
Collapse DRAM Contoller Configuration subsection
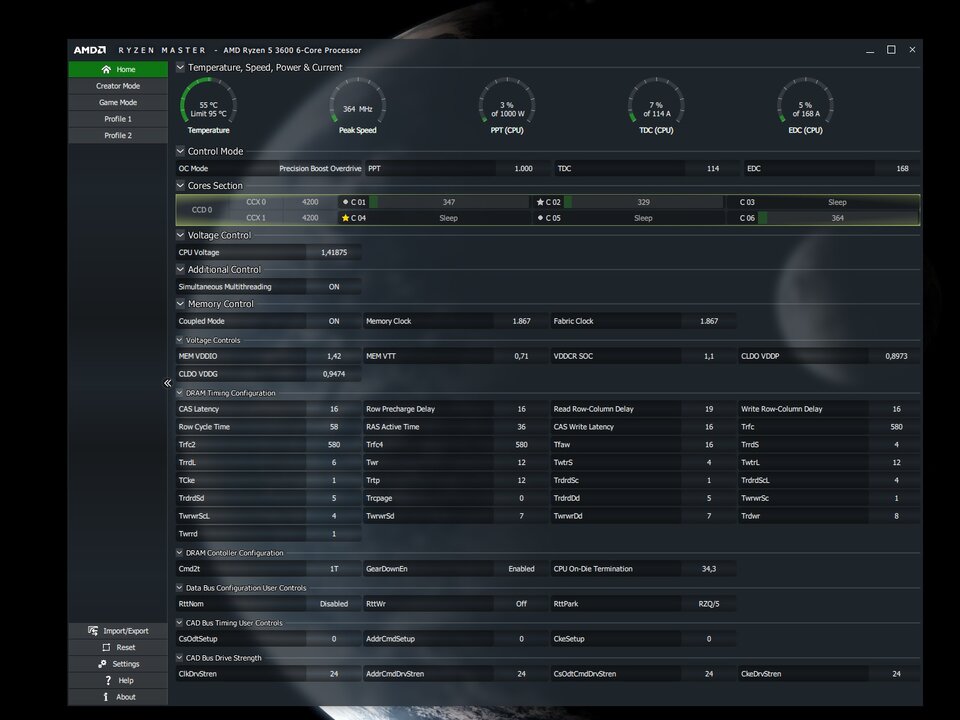click(x=179, y=552)
